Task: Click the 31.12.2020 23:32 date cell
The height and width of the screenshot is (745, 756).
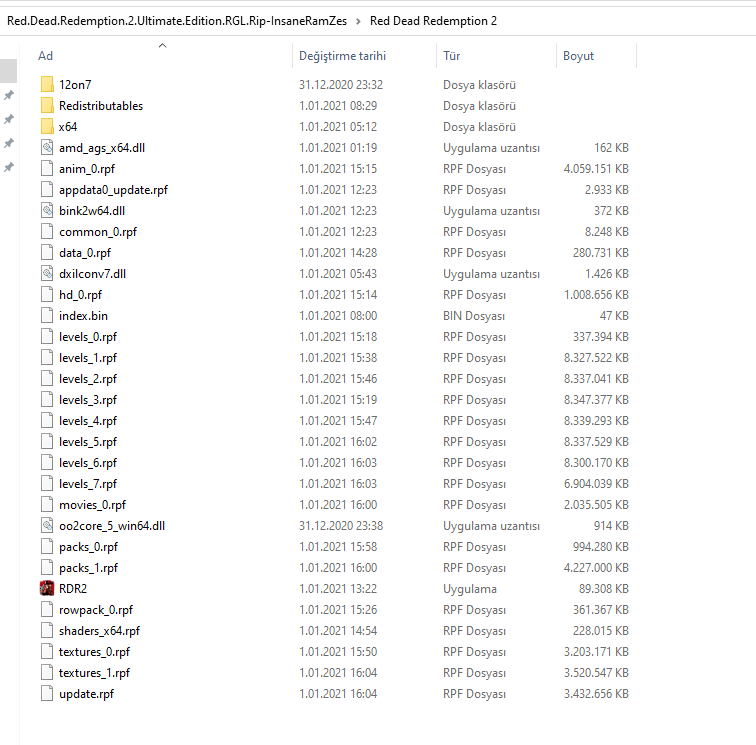Action: pos(341,84)
